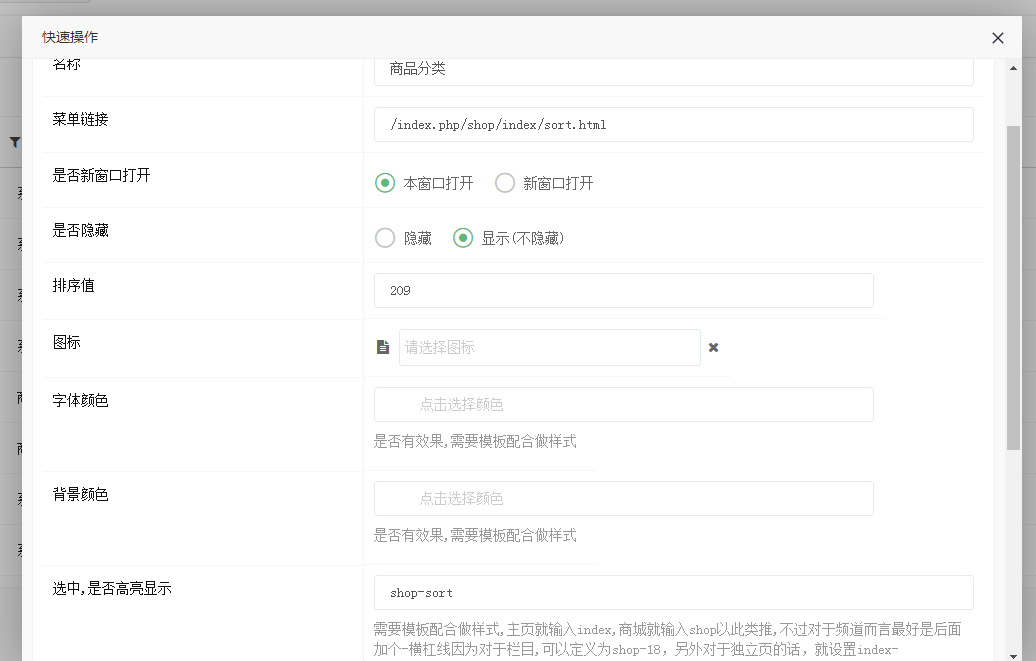1036x661 pixels.
Task: Close the 快速操作 dialog
Action: tap(997, 38)
